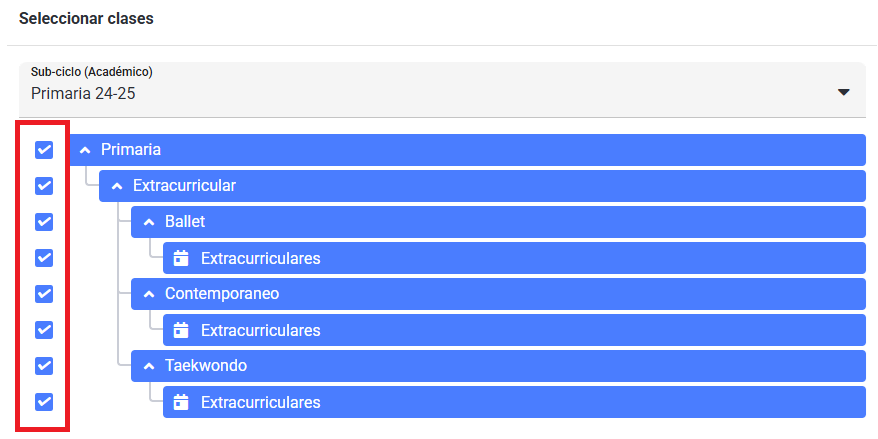Uncheck the Contemporaneo row checkbox
878x439 pixels.
point(44,294)
